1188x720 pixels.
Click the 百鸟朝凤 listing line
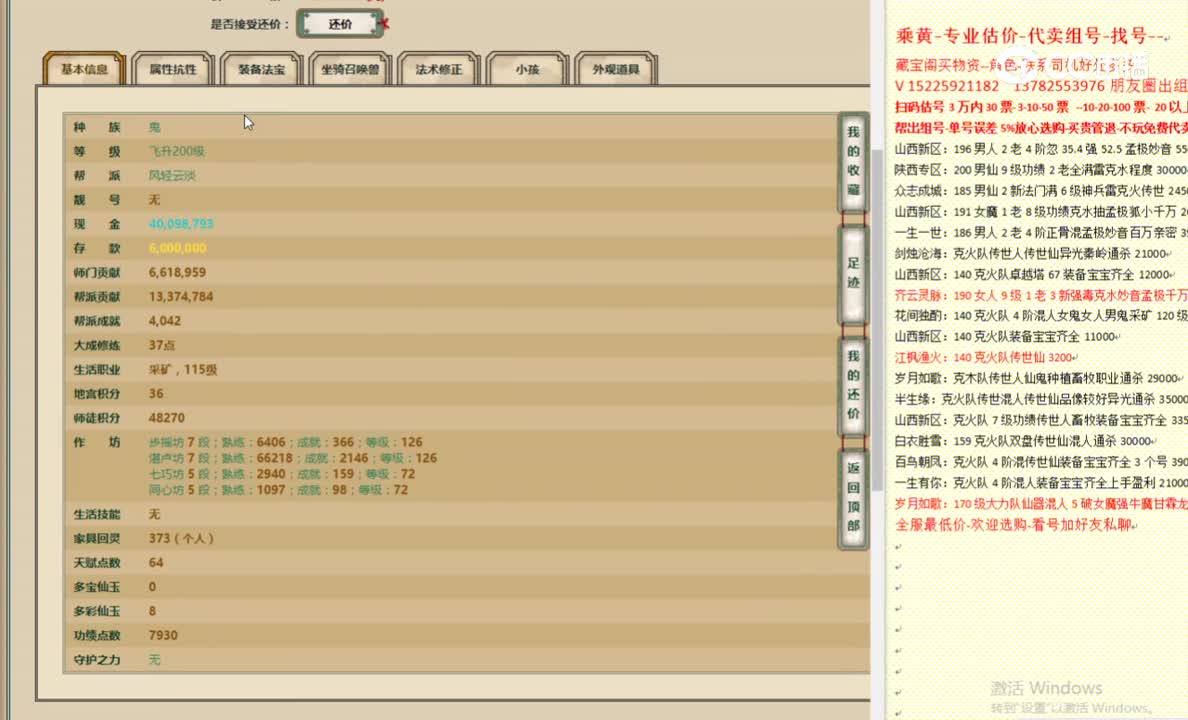click(x=1041, y=462)
